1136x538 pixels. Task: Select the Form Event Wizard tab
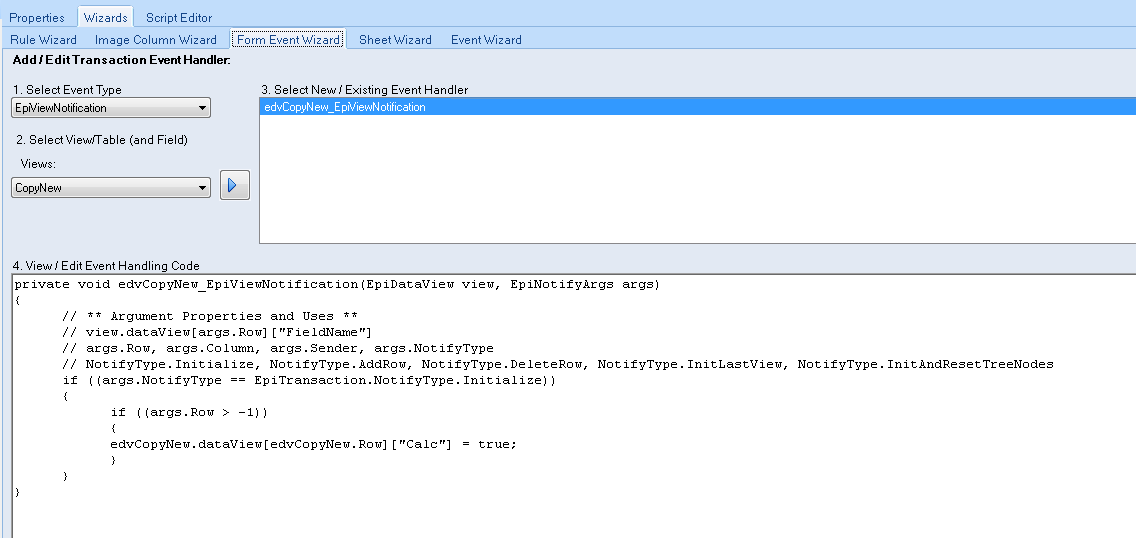tap(288, 40)
